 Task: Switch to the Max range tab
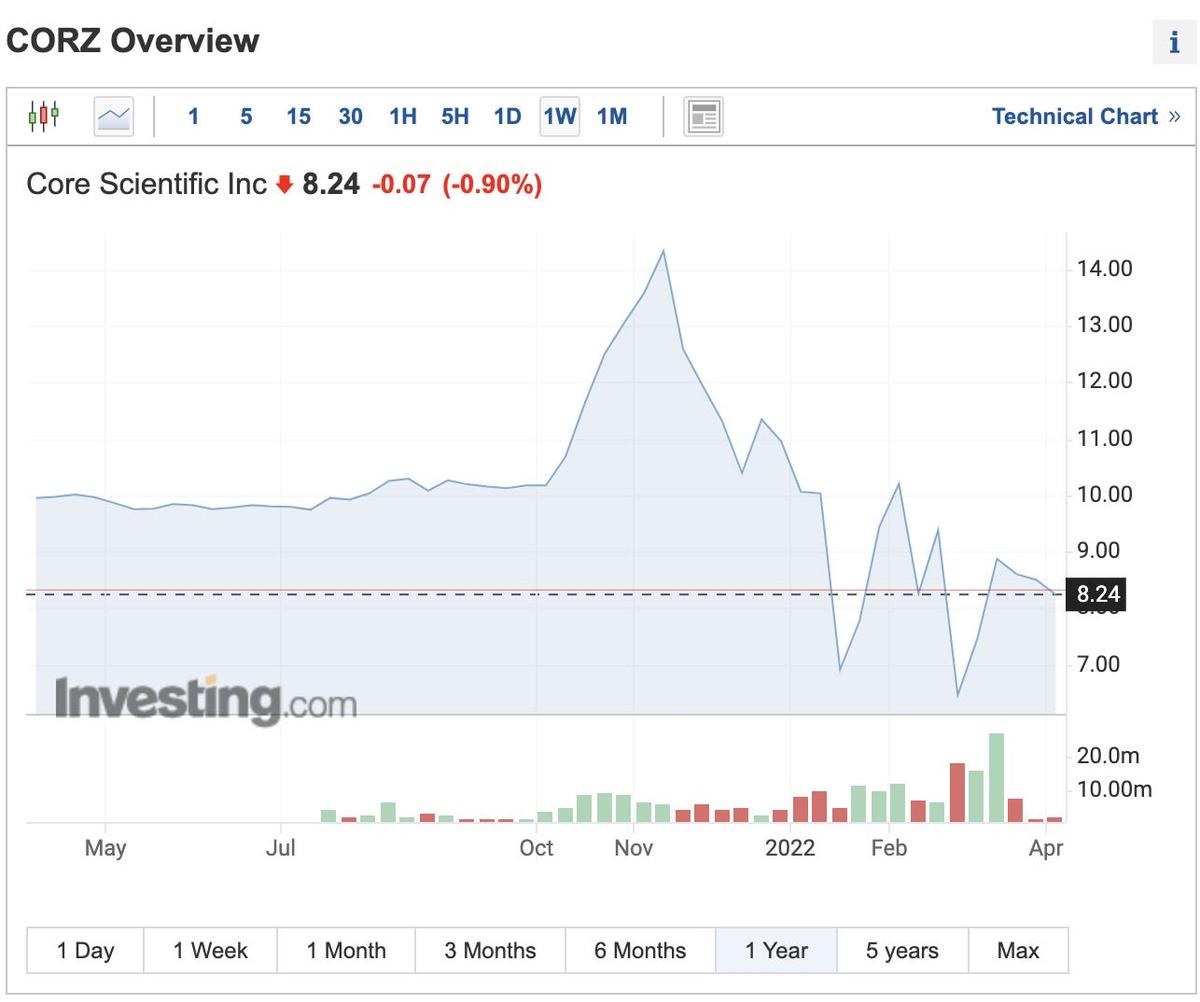pos(1017,950)
